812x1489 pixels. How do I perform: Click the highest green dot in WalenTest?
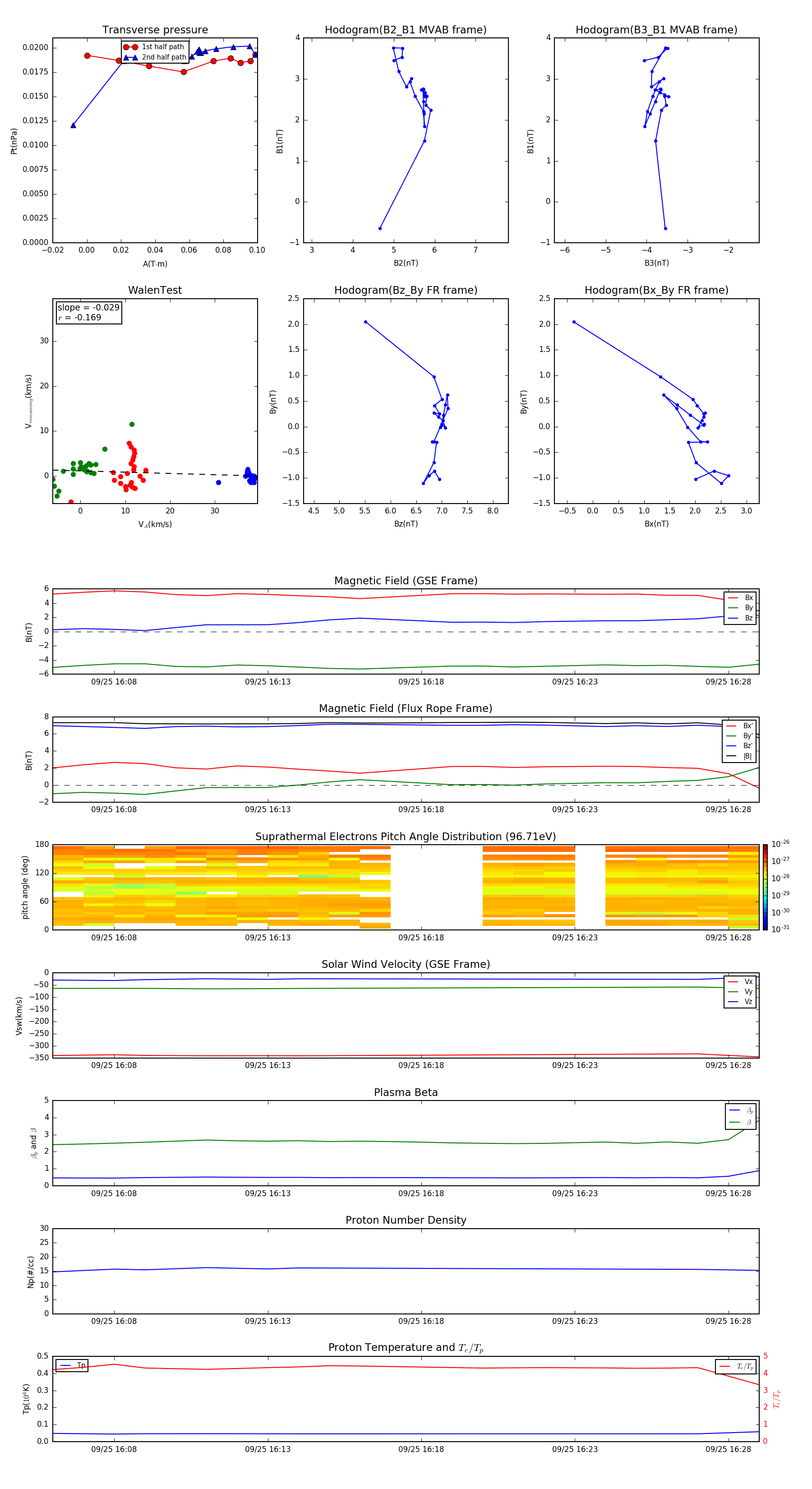132,424
